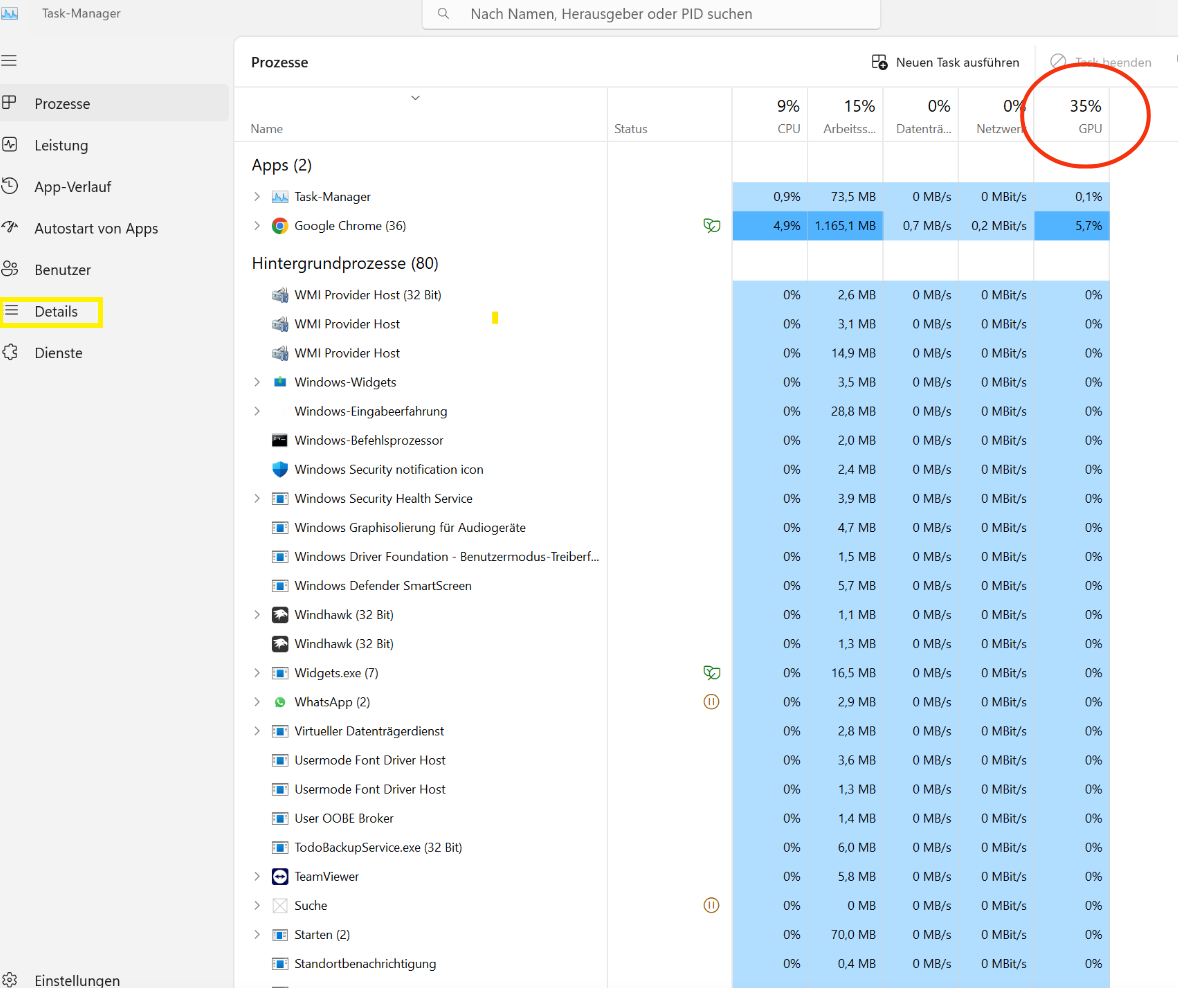Click the Windows-Befehlsprozessor console icon
Viewport: 1178px width, 988px height.
pyautogui.click(x=279, y=440)
